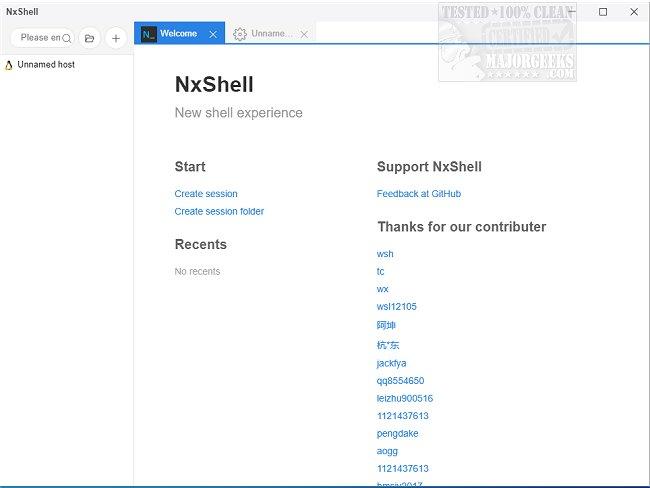
Task: Close the Unnamed settings tab
Action: [304, 34]
